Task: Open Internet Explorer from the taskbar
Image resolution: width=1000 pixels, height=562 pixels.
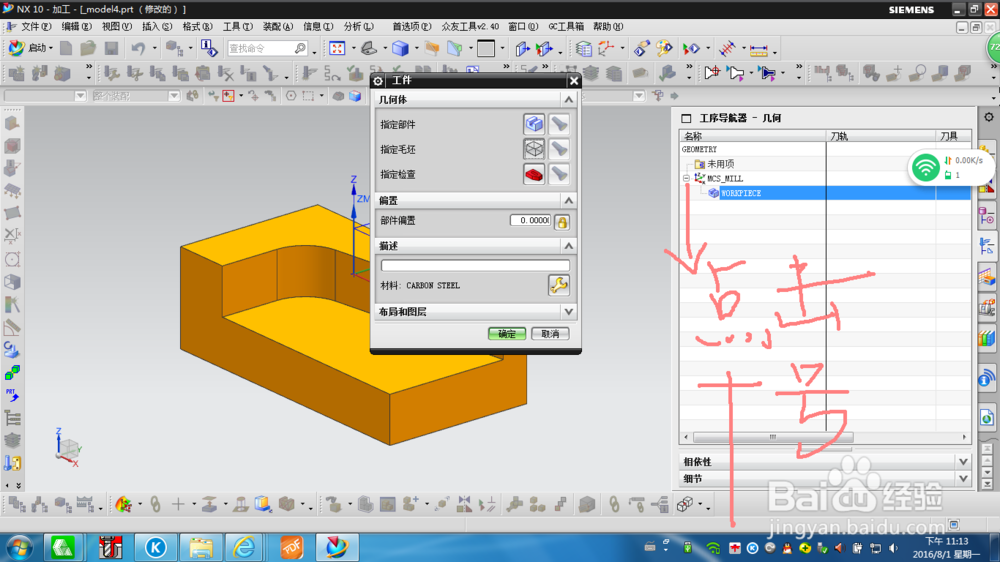Action: click(x=244, y=547)
